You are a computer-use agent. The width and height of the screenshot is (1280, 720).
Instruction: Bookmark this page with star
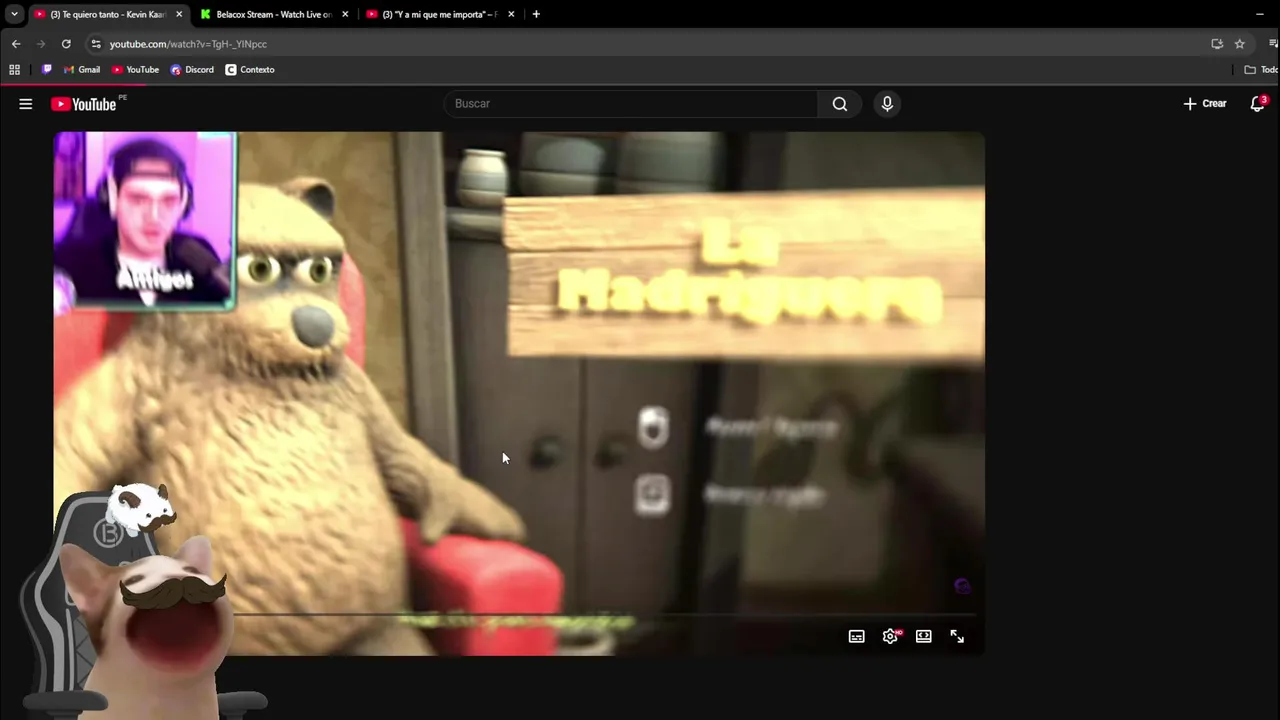1240,44
